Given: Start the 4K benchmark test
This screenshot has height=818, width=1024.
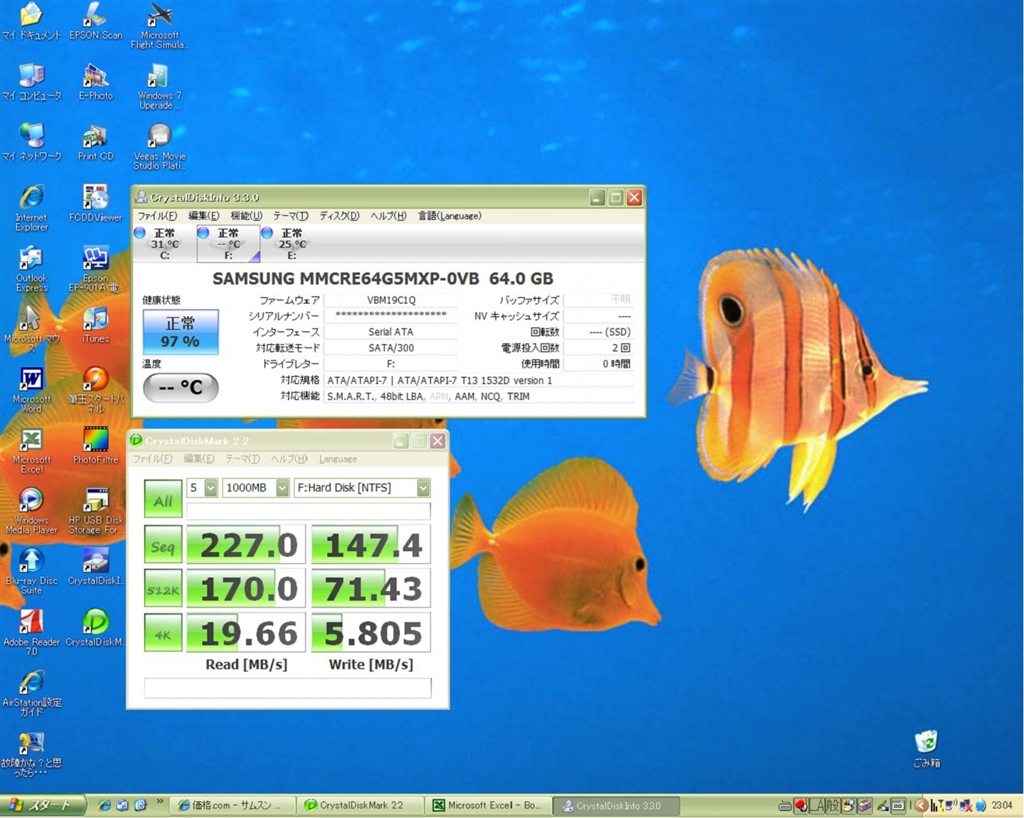Looking at the screenshot, I should click(162, 633).
